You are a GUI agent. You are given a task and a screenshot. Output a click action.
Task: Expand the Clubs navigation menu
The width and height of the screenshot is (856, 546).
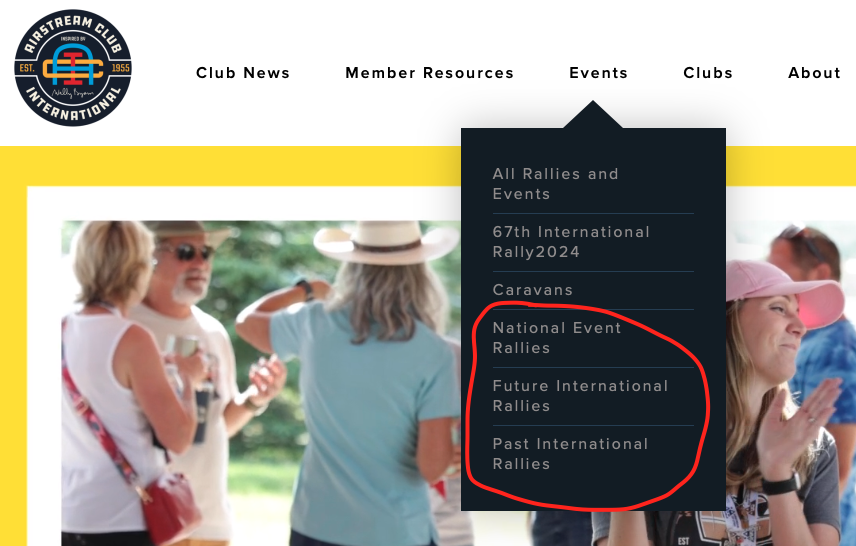tap(708, 73)
